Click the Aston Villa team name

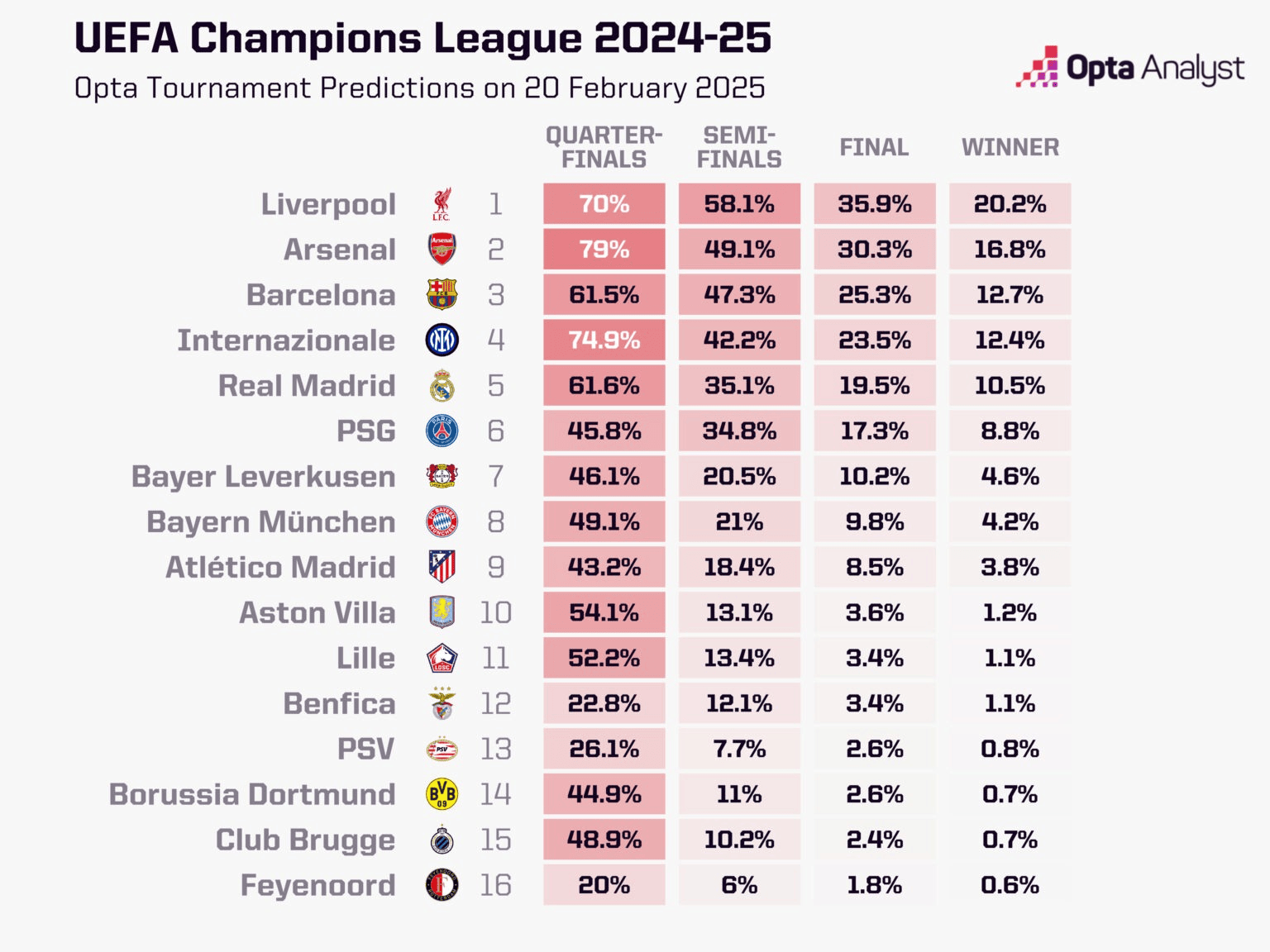[317, 612]
